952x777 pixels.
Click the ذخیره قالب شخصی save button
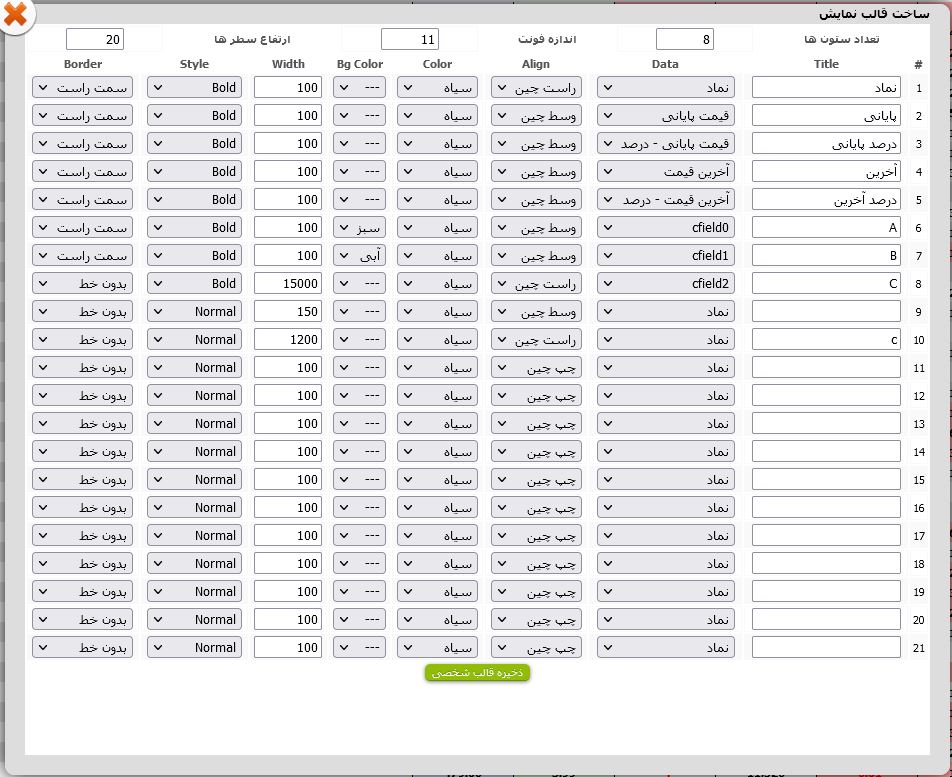click(x=477, y=673)
